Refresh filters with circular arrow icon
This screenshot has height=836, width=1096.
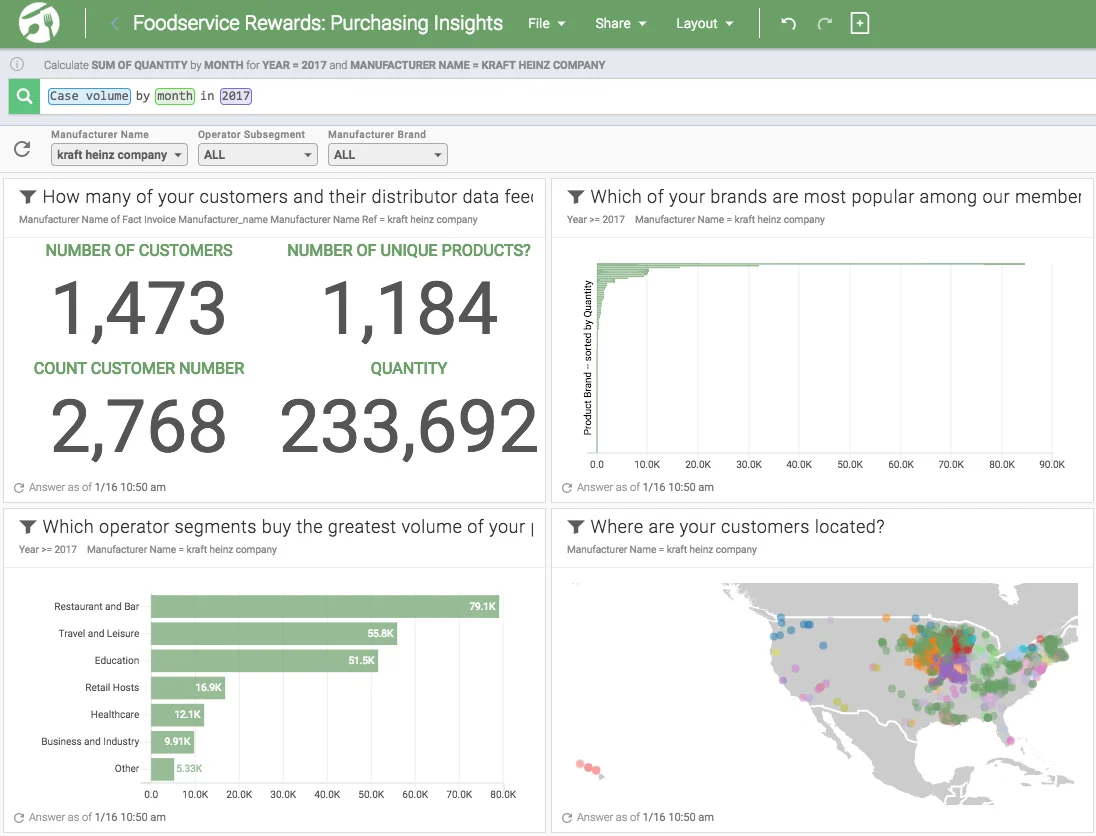coord(22,149)
